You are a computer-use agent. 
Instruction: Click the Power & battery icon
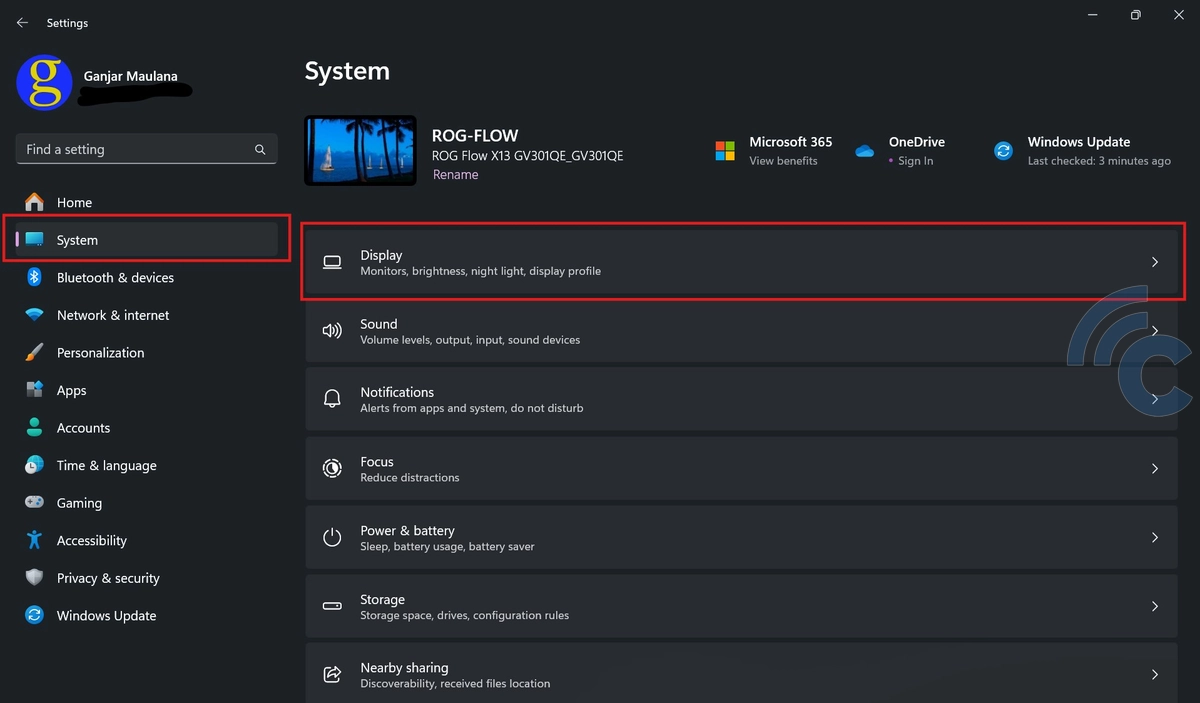click(x=332, y=537)
